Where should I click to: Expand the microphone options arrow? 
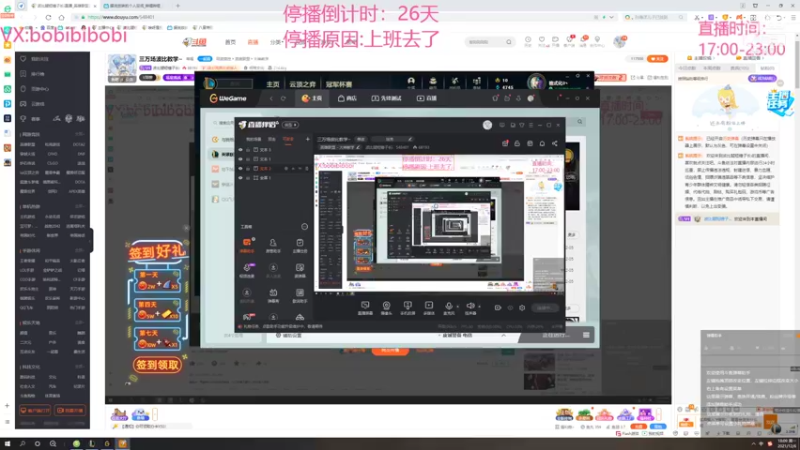tap(457, 307)
